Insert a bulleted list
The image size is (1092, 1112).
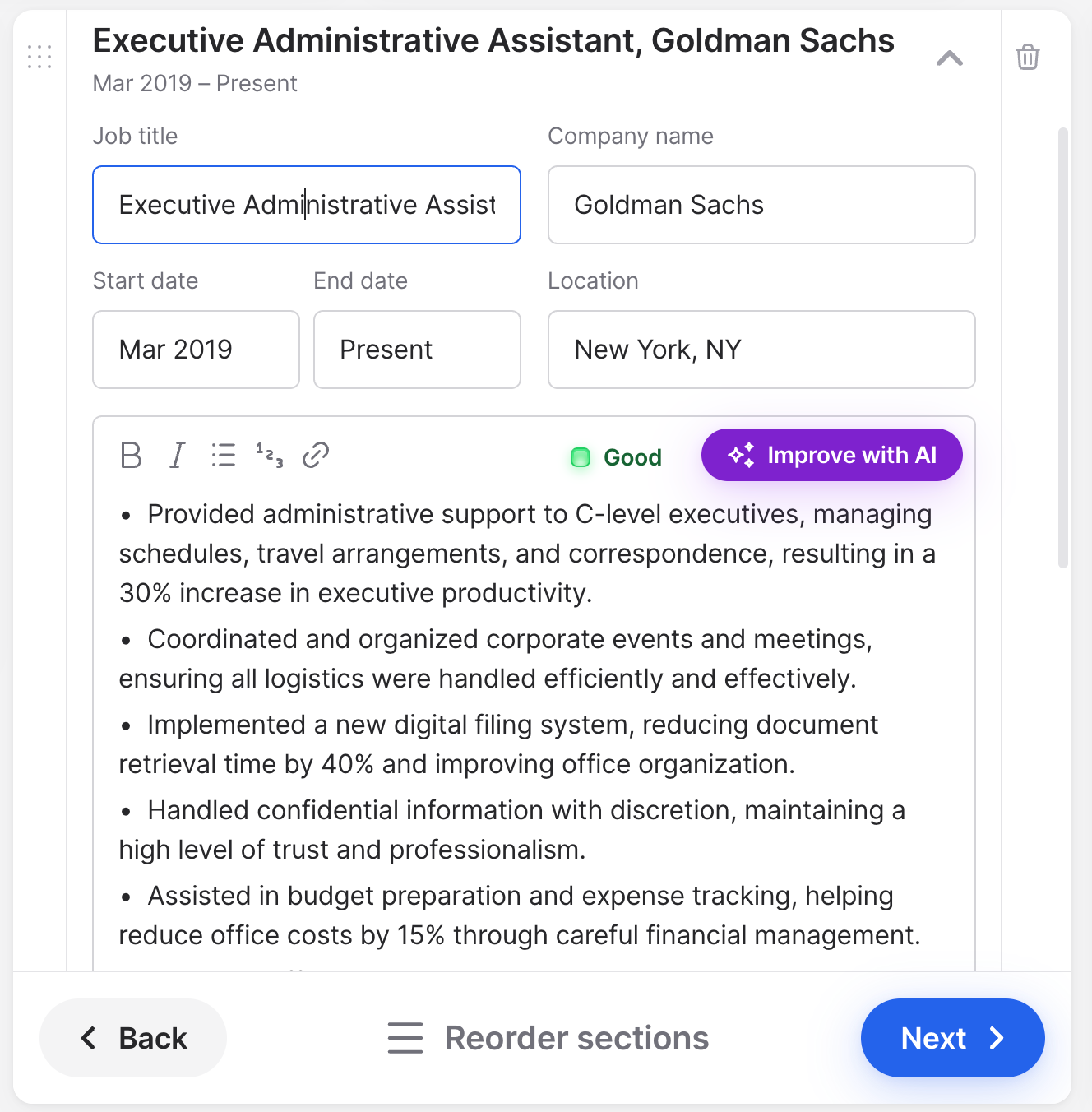pyautogui.click(x=223, y=455)
